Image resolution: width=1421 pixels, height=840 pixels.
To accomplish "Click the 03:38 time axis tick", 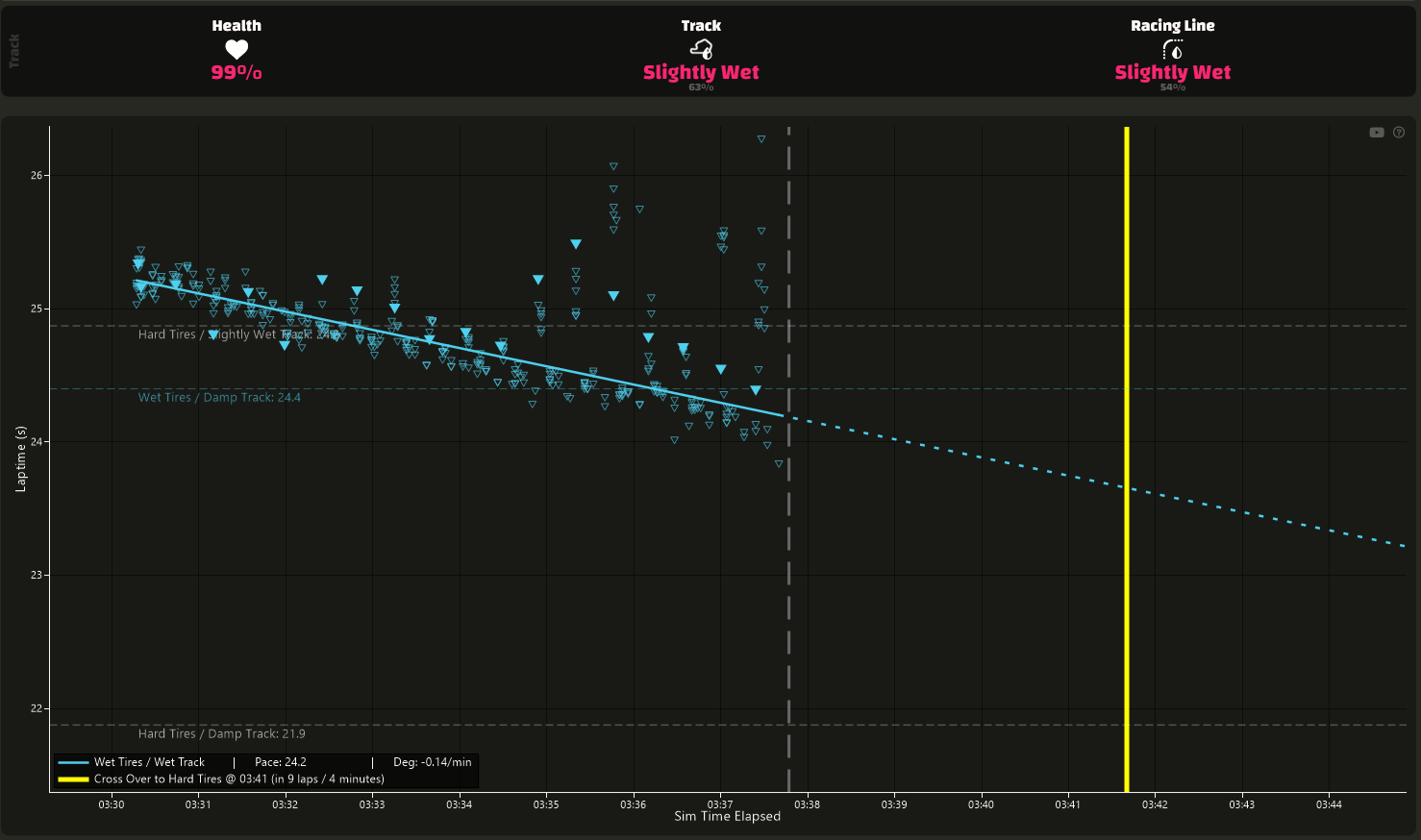I will pyautogui.click(x=807, y=804).
